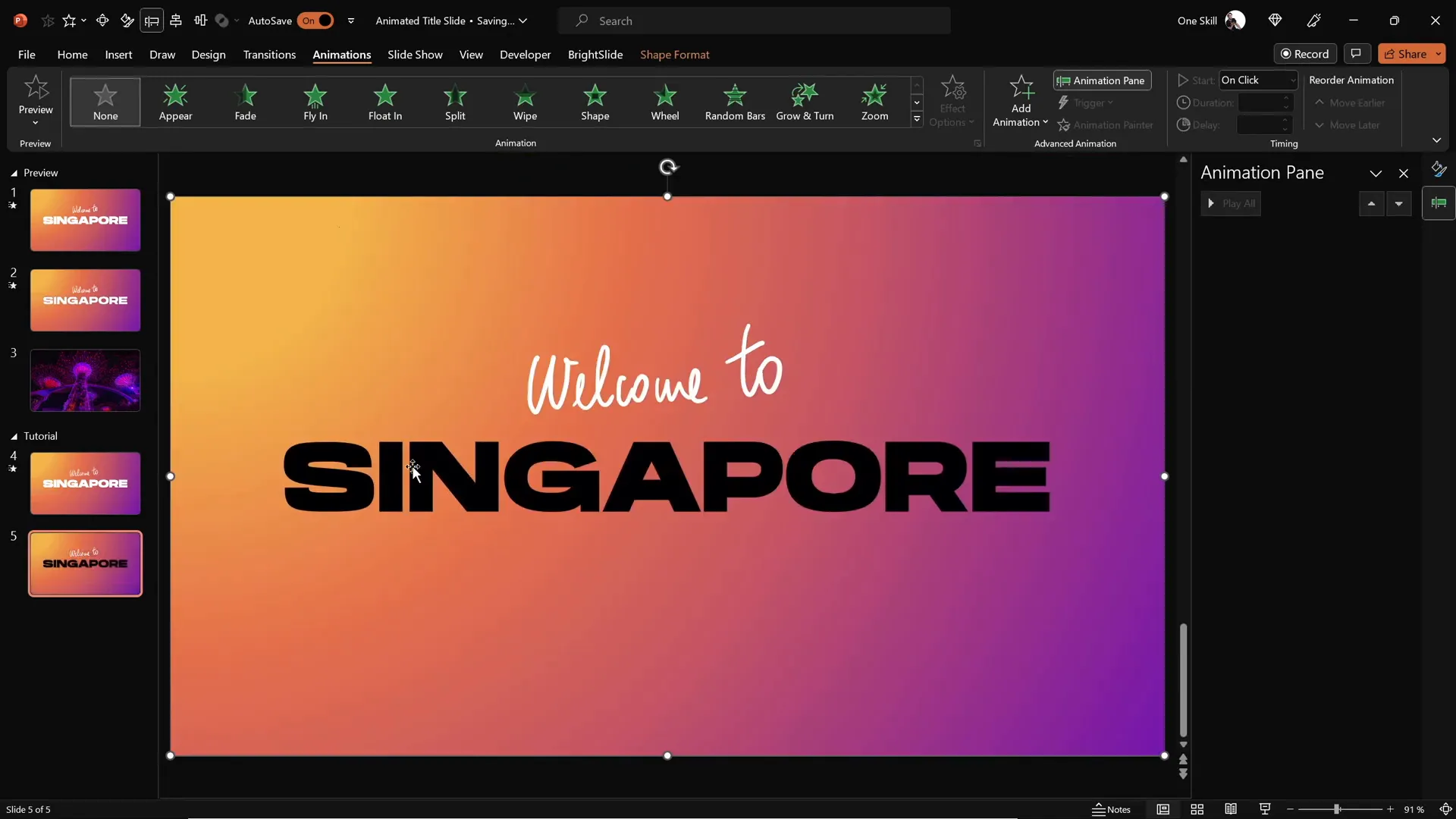Switch to the Slide Show tab
Screen dimensions: 1456x819
tap(415, 55)
